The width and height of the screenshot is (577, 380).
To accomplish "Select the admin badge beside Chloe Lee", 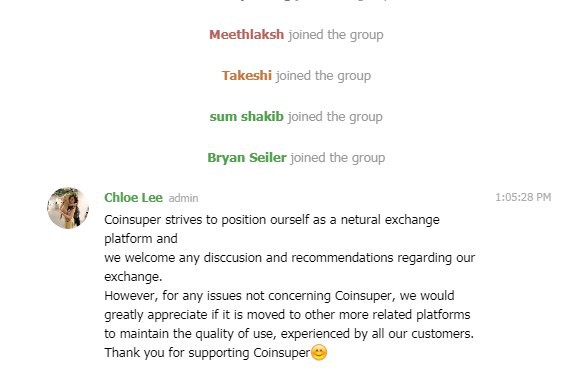I will pyautogui.click(x=183, y=198).
